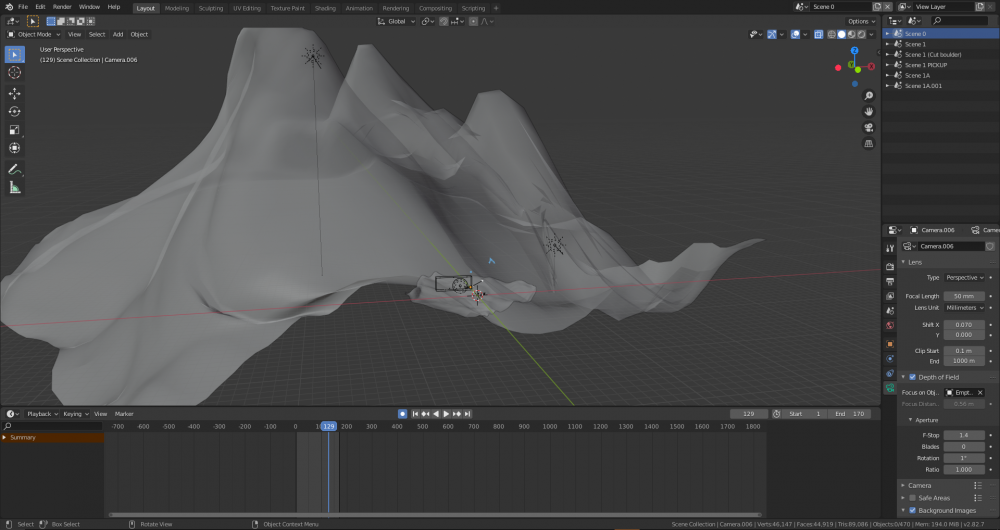Open the Tool properties tab

click(890, 248)
